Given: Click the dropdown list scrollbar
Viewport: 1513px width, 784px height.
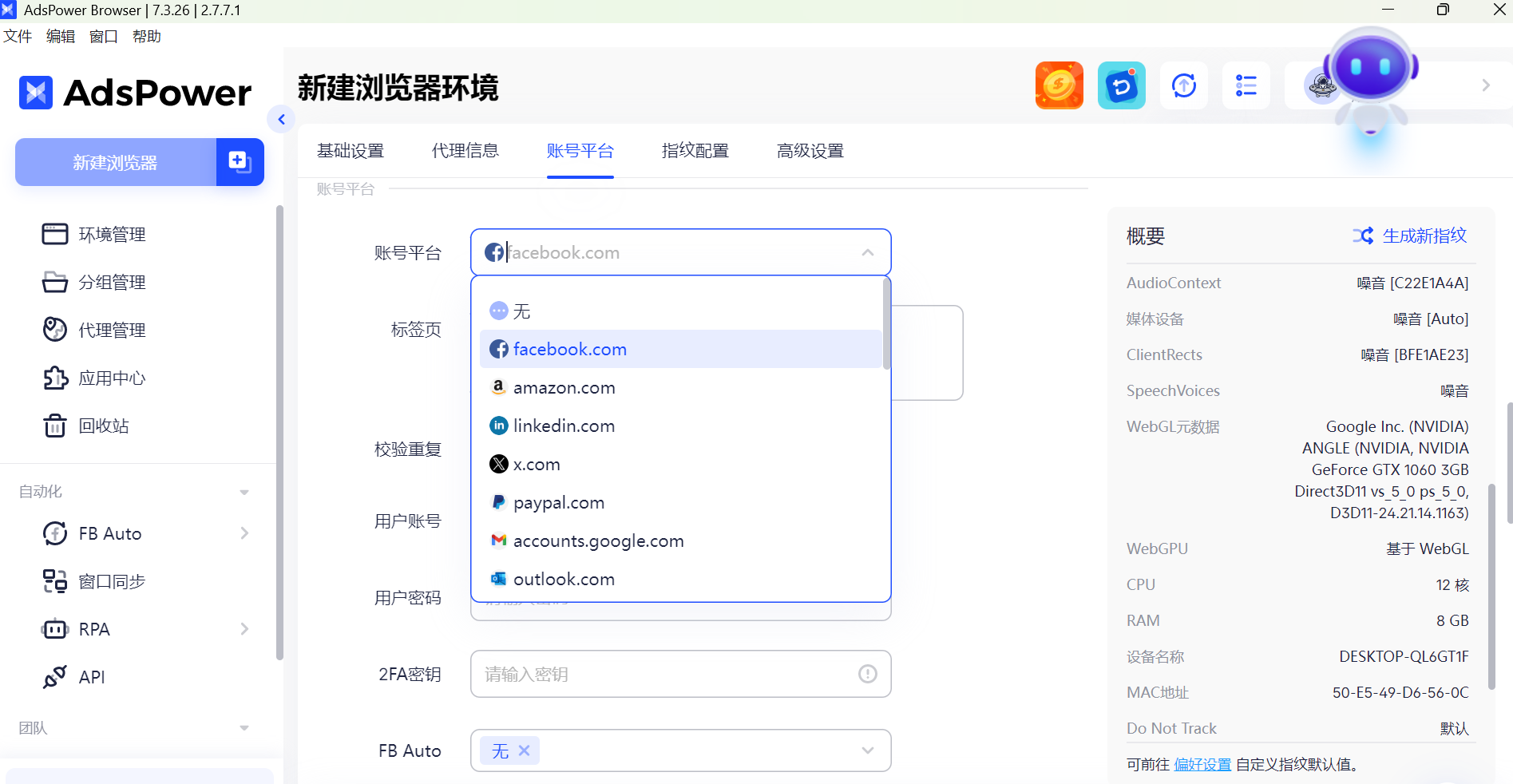Looking at the screenshot, I should (886, 324).
